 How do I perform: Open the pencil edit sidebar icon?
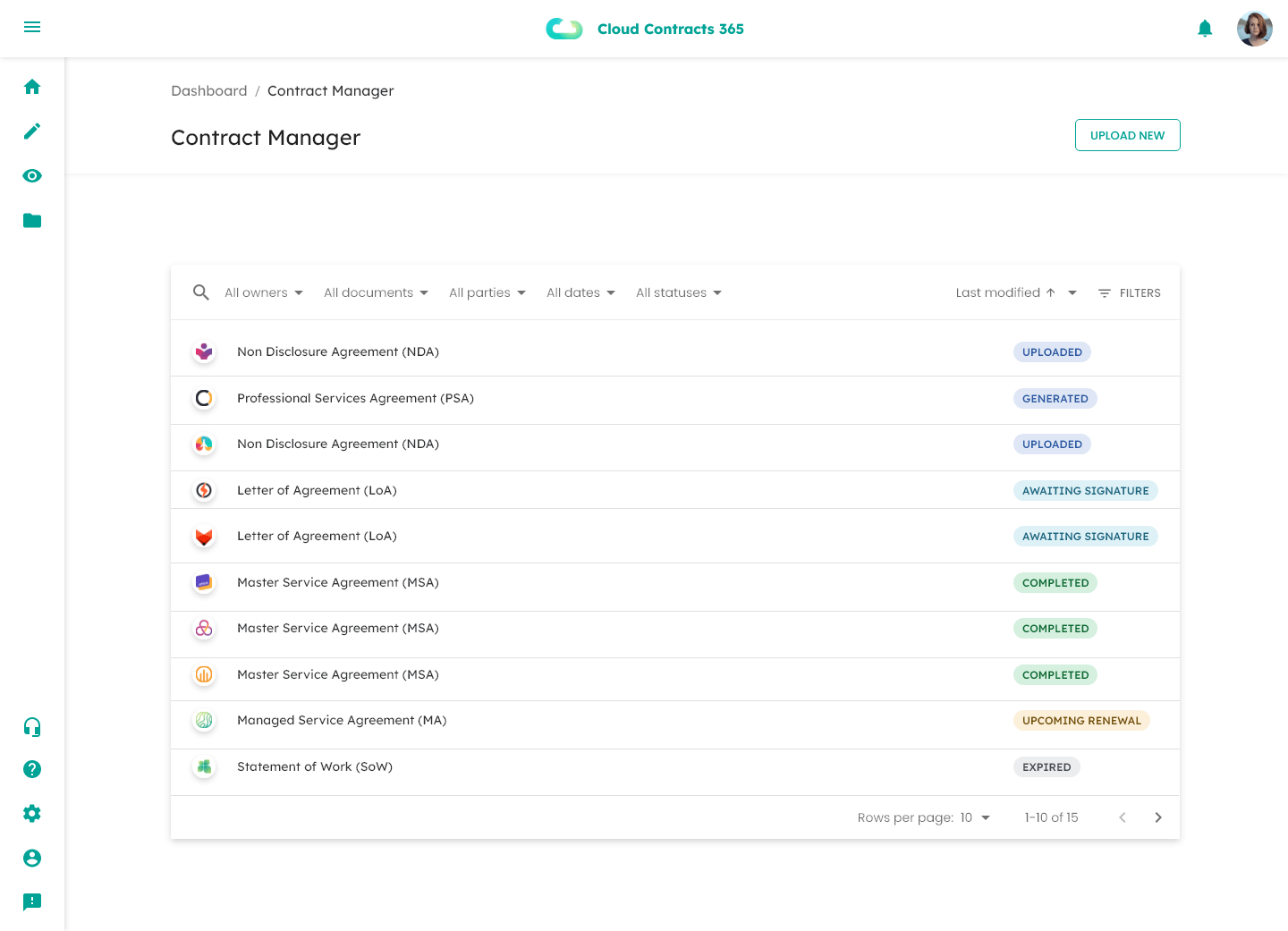point(32,131)
